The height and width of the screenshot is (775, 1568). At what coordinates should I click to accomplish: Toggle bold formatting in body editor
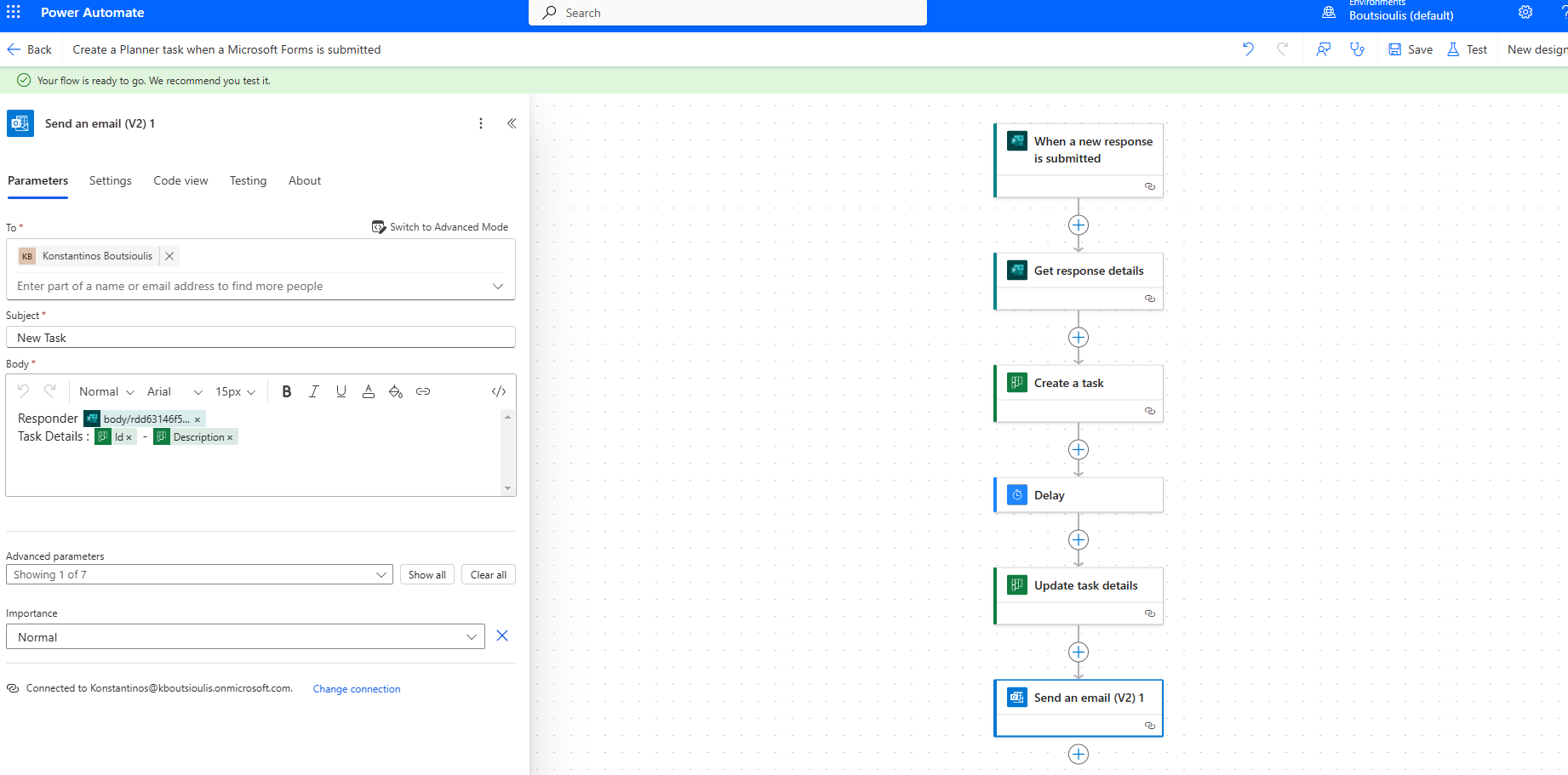click(x=287, y=391)
